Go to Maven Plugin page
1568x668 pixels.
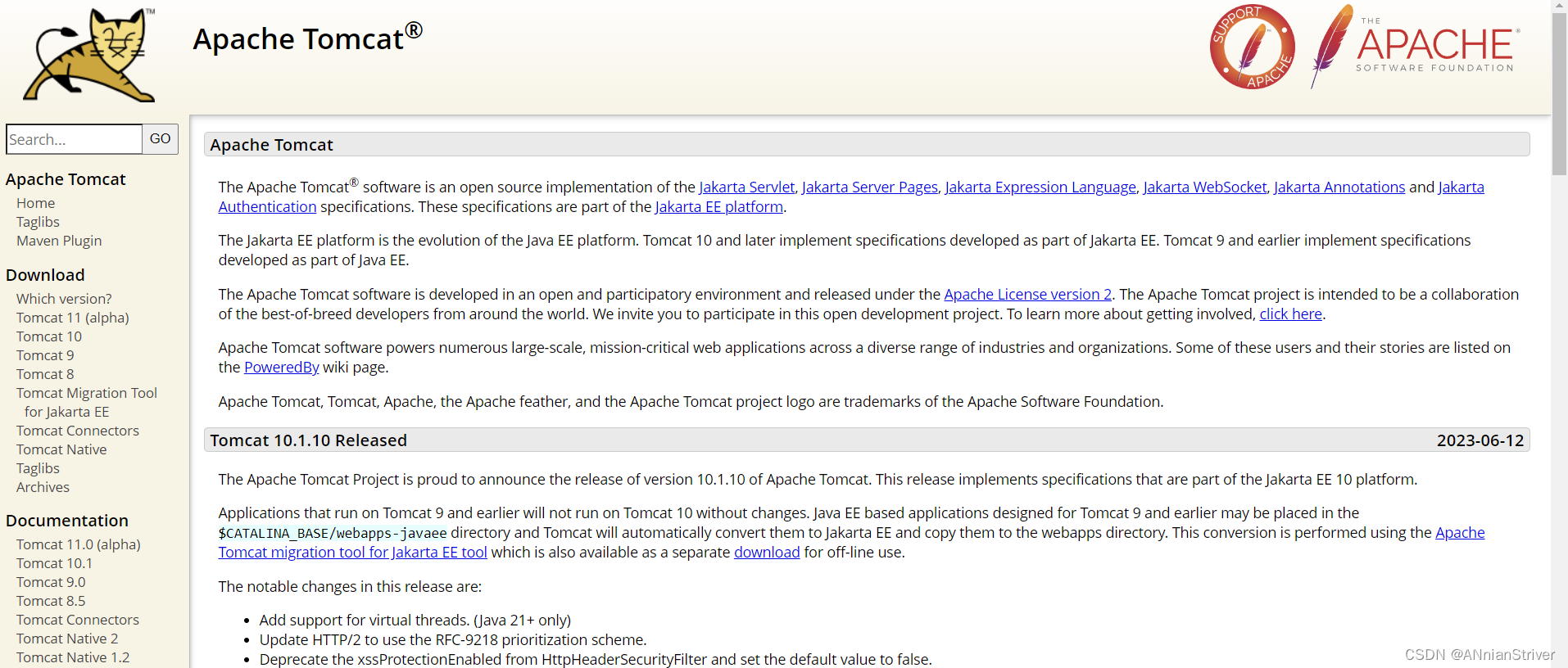tap(59, 241)
